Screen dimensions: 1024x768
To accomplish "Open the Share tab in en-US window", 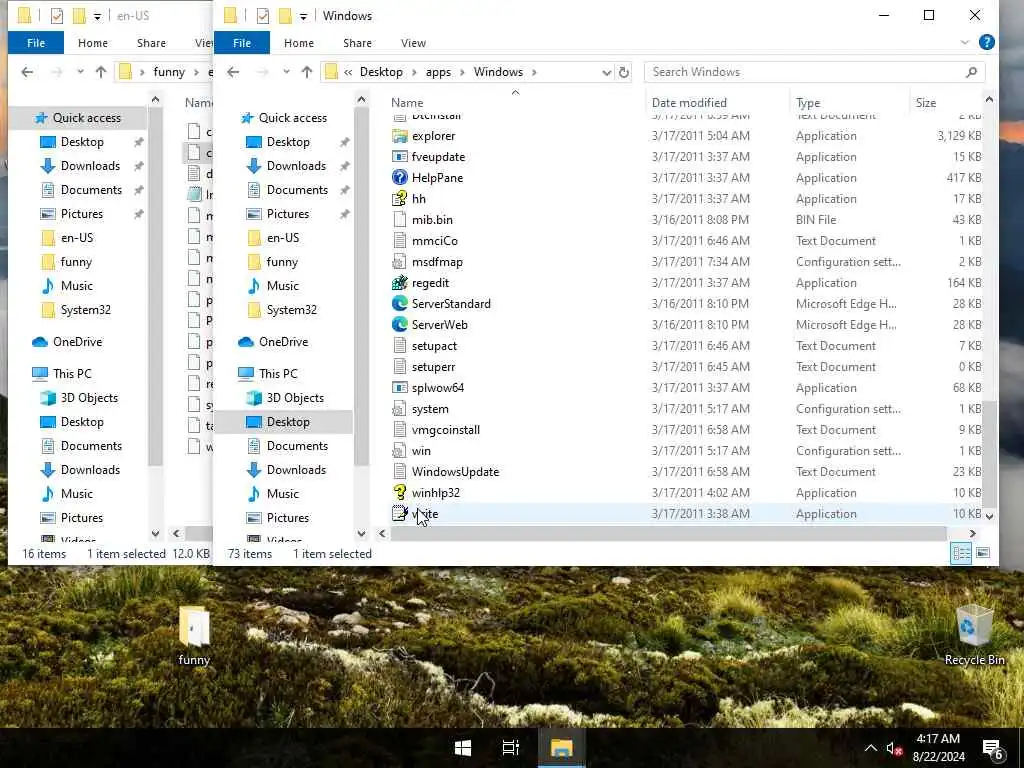I will [151, 42].
